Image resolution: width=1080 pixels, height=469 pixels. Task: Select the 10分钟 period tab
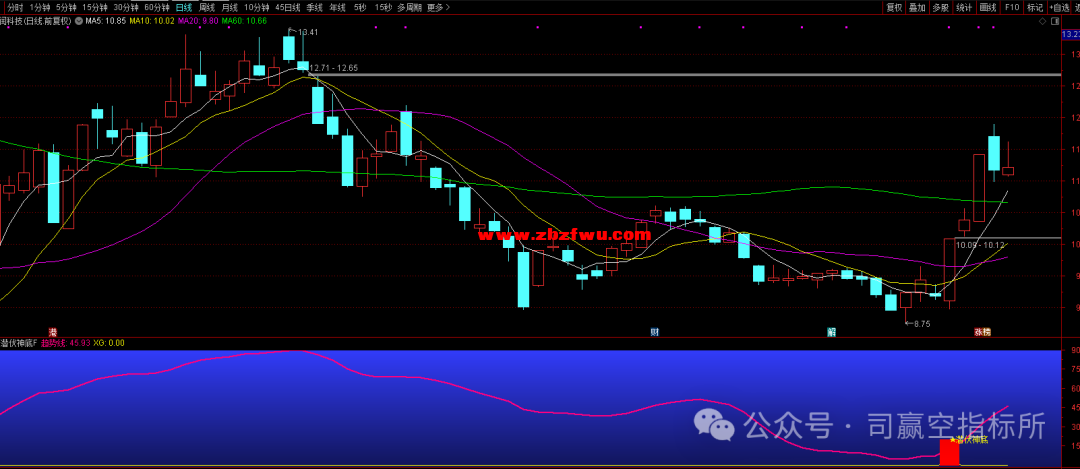[x=257, y=8]
